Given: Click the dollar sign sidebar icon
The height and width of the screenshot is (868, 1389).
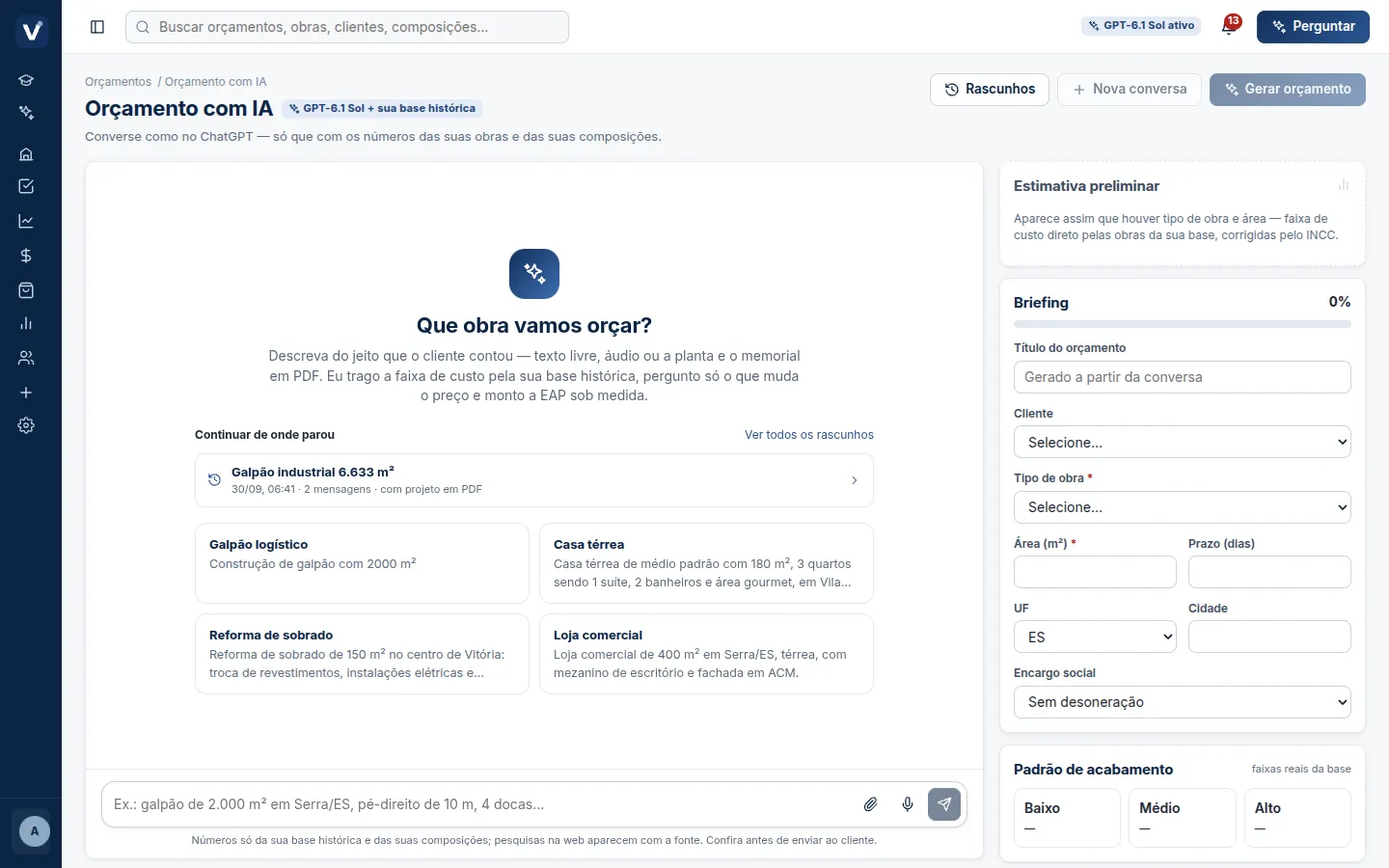Looking at the screenshot, I should (26, 256).
